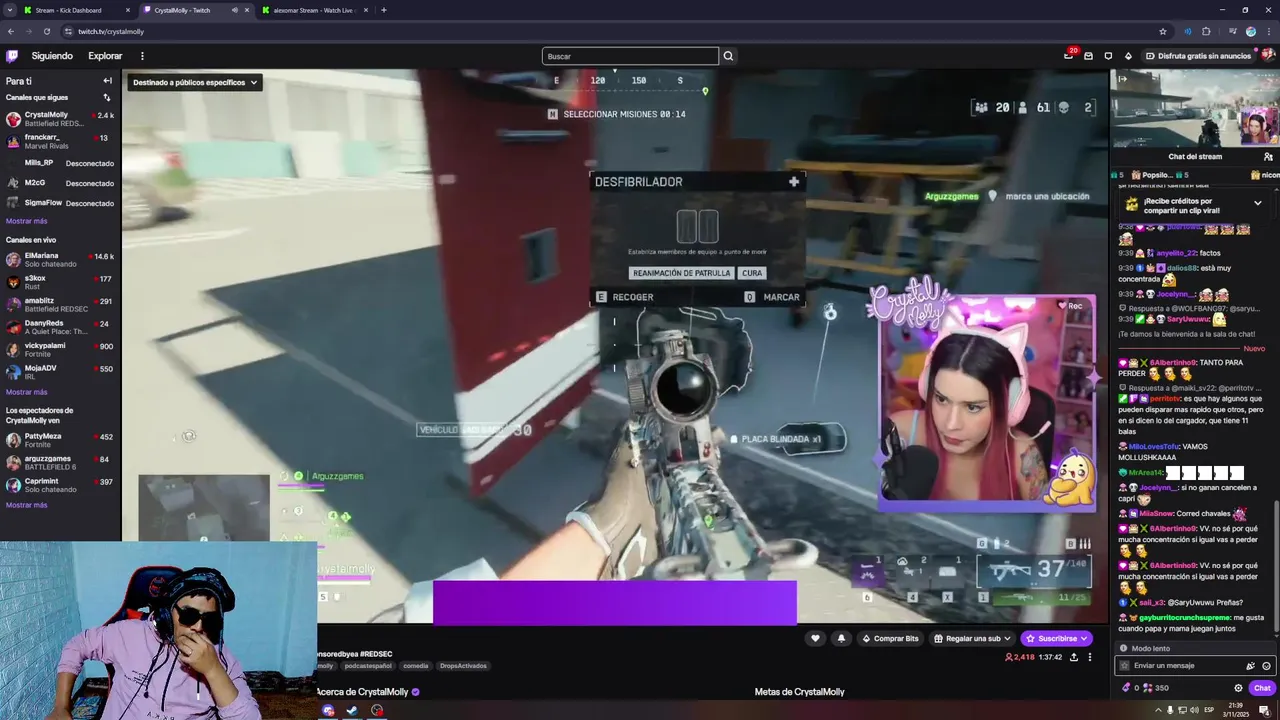Expand 'Mostrar más' under viewers also watch
This screenshot has height=720, width=1280.
click(27, 505)
